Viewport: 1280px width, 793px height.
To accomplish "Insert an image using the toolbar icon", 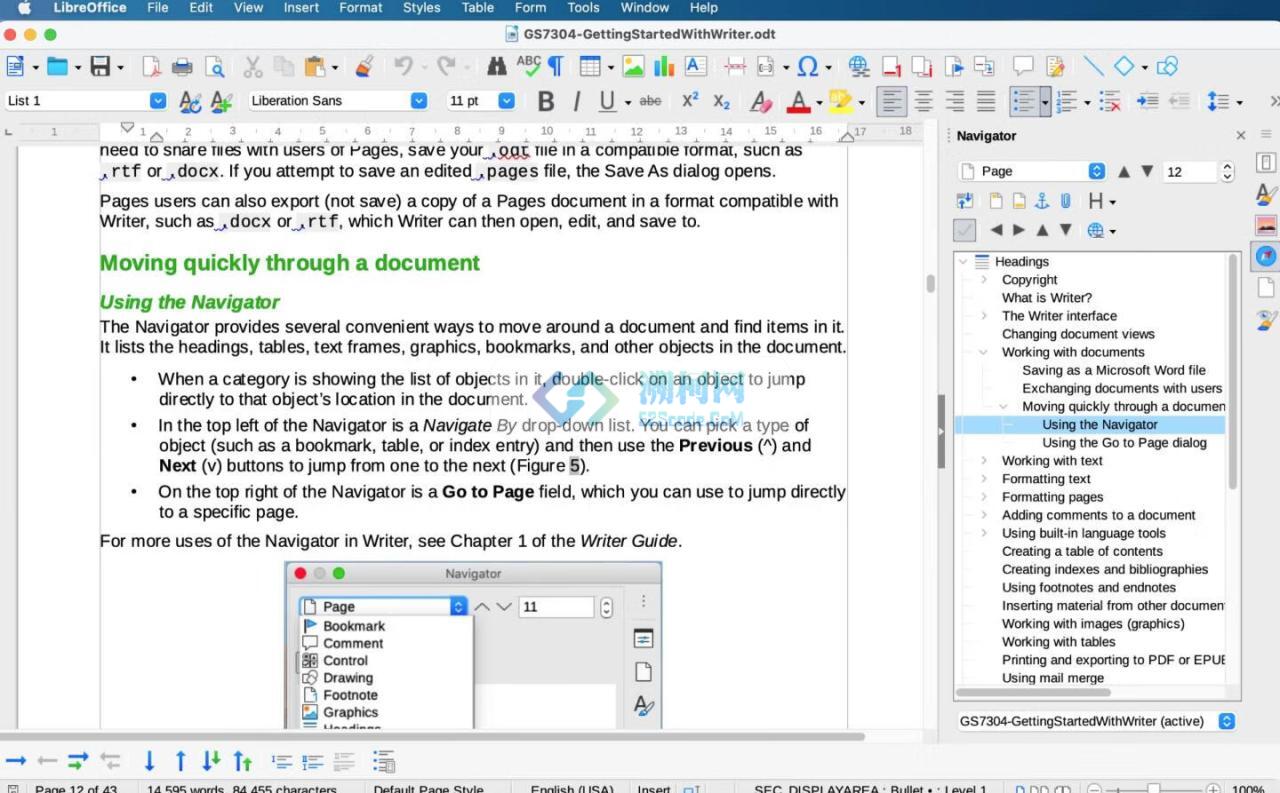I will [x=633, y=67].
